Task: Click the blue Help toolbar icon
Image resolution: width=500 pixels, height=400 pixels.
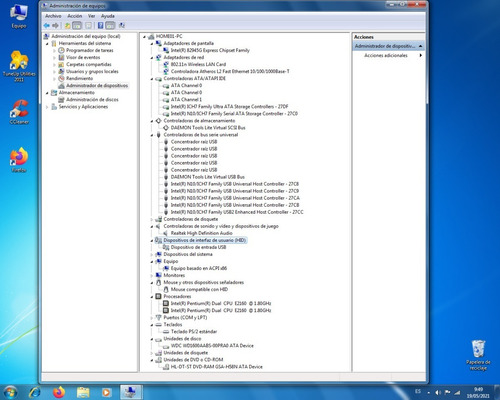Action: click(100, 25)
